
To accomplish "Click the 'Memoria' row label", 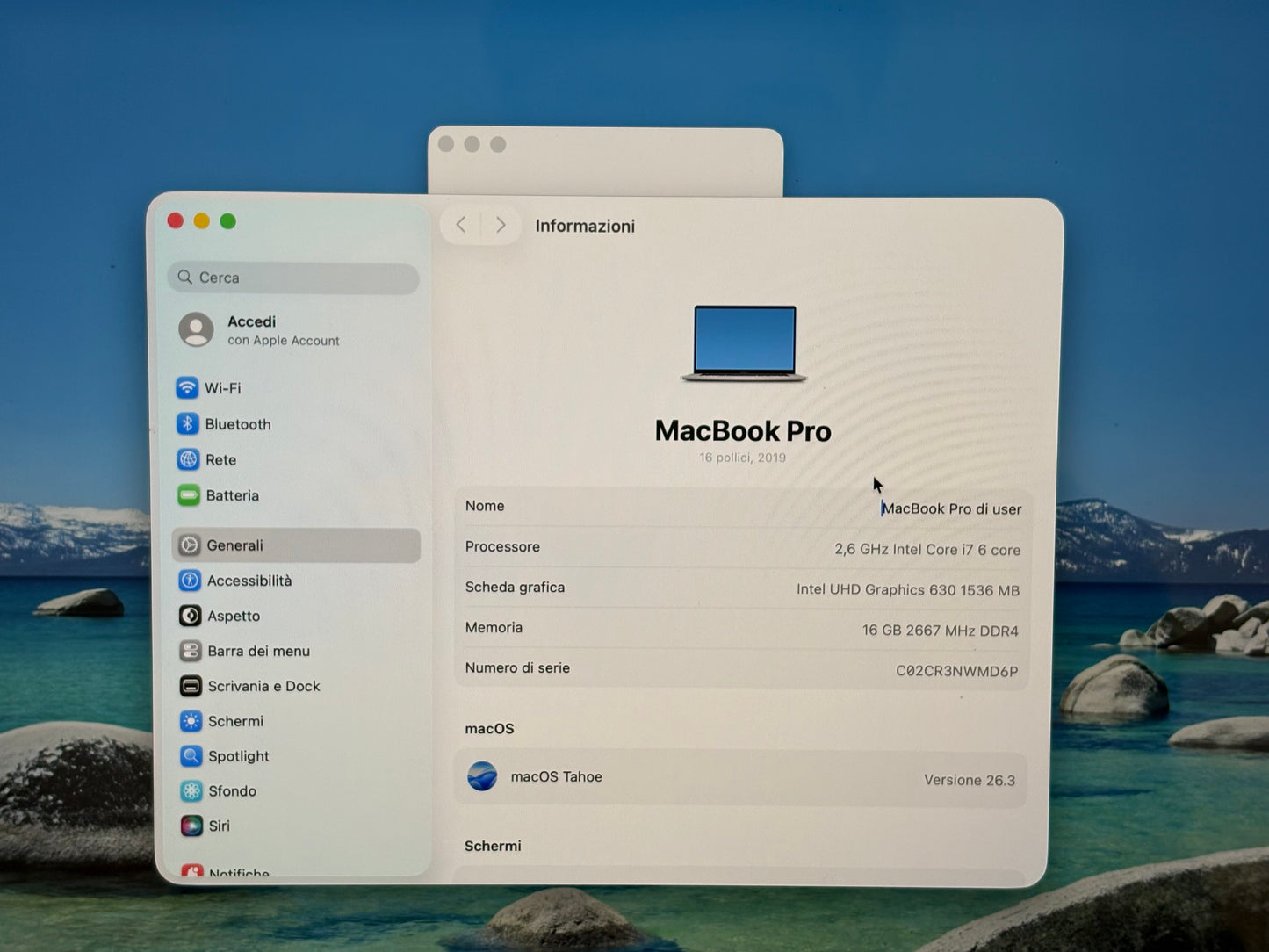I will click(x=494, y=627).
